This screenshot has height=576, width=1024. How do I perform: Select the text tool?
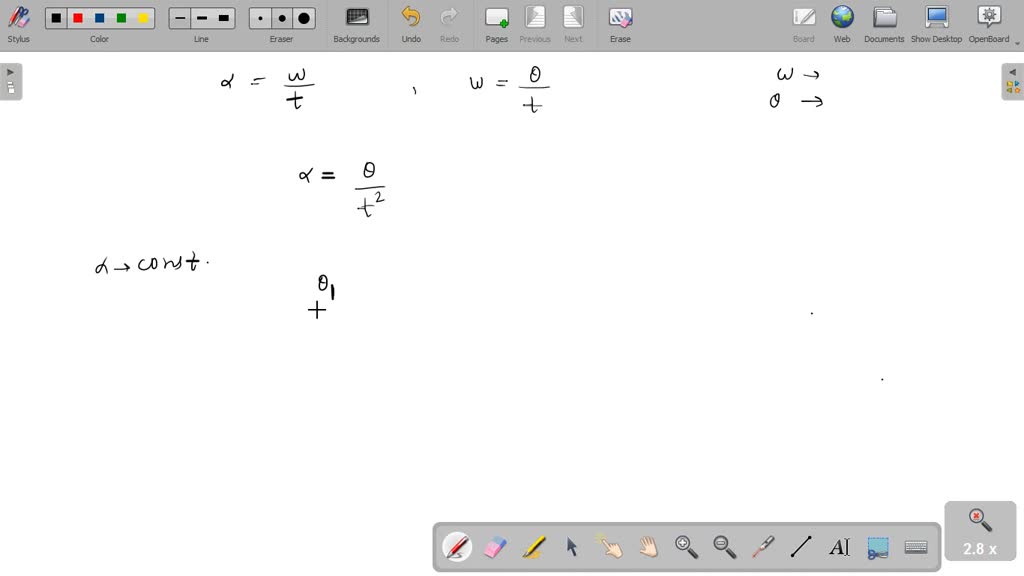tap(839, 547)
